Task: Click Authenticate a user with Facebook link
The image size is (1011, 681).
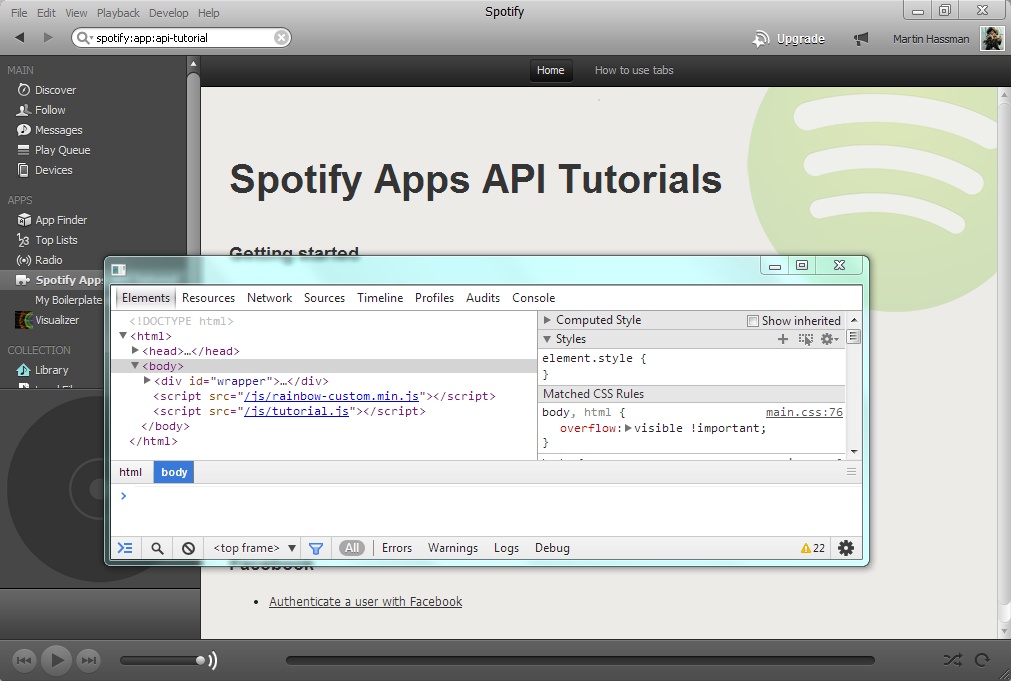Action: click(x=365, y=601)
